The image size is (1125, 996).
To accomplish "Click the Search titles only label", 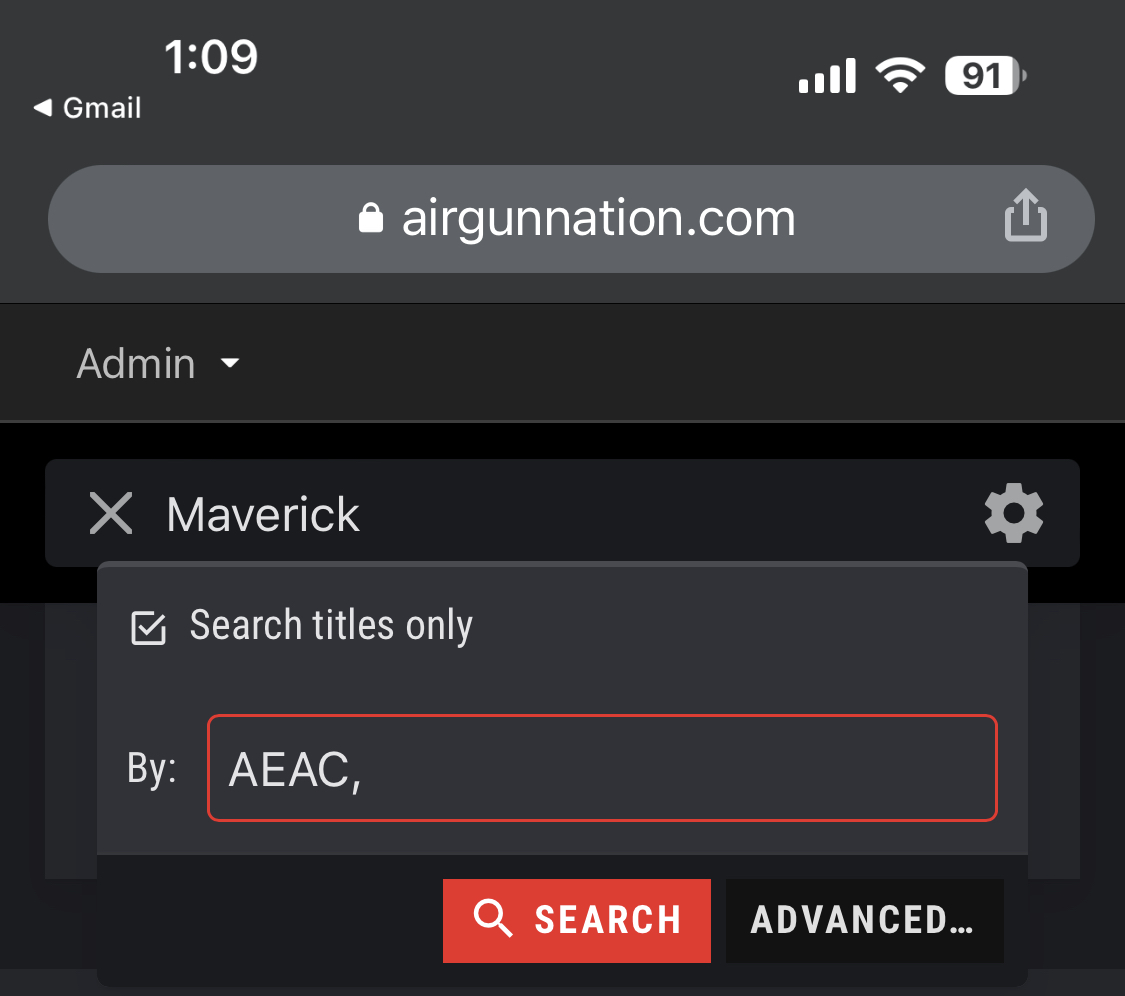I will point(331,625).
